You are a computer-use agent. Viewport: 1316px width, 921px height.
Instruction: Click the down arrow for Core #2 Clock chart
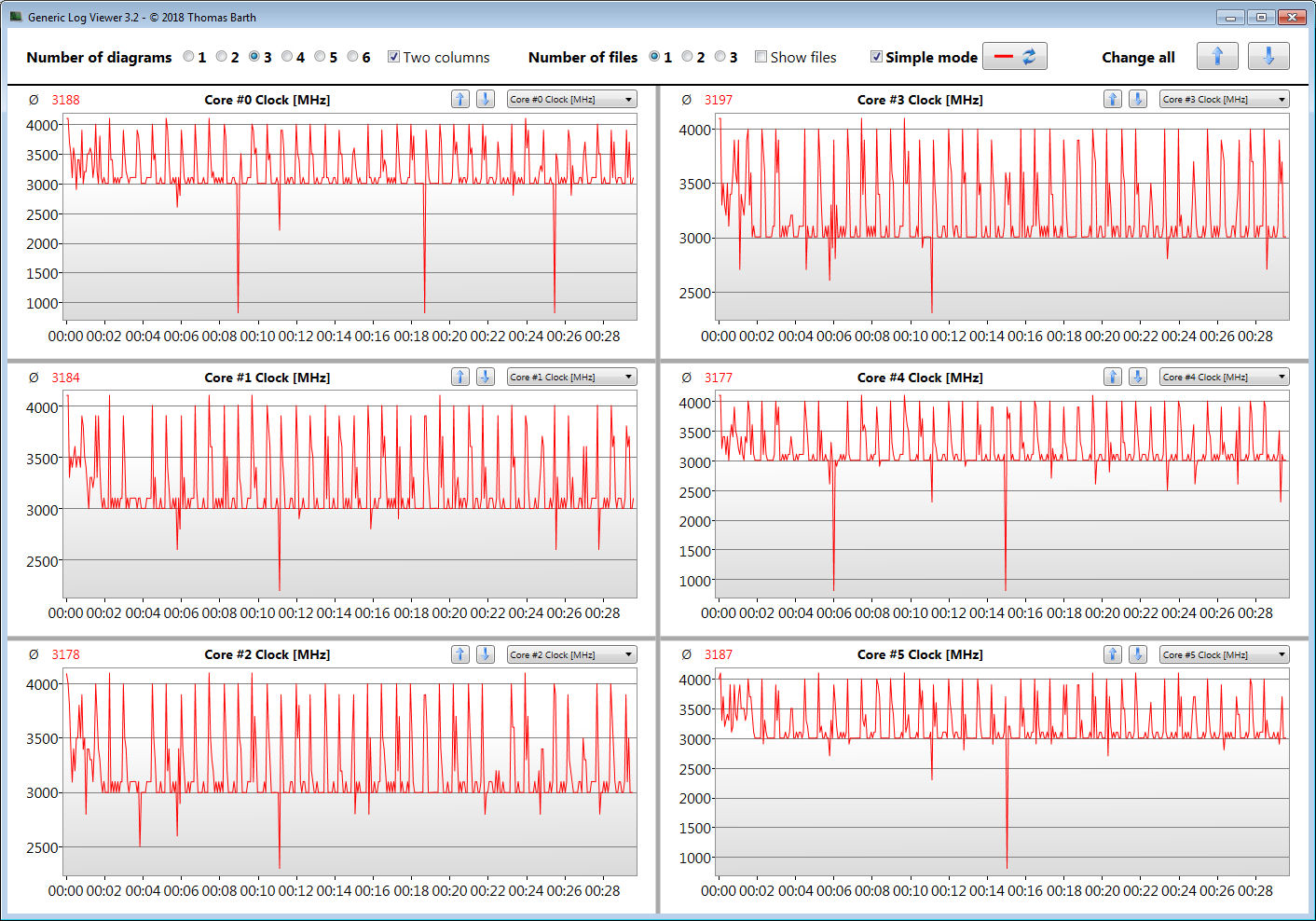[486, 654]
